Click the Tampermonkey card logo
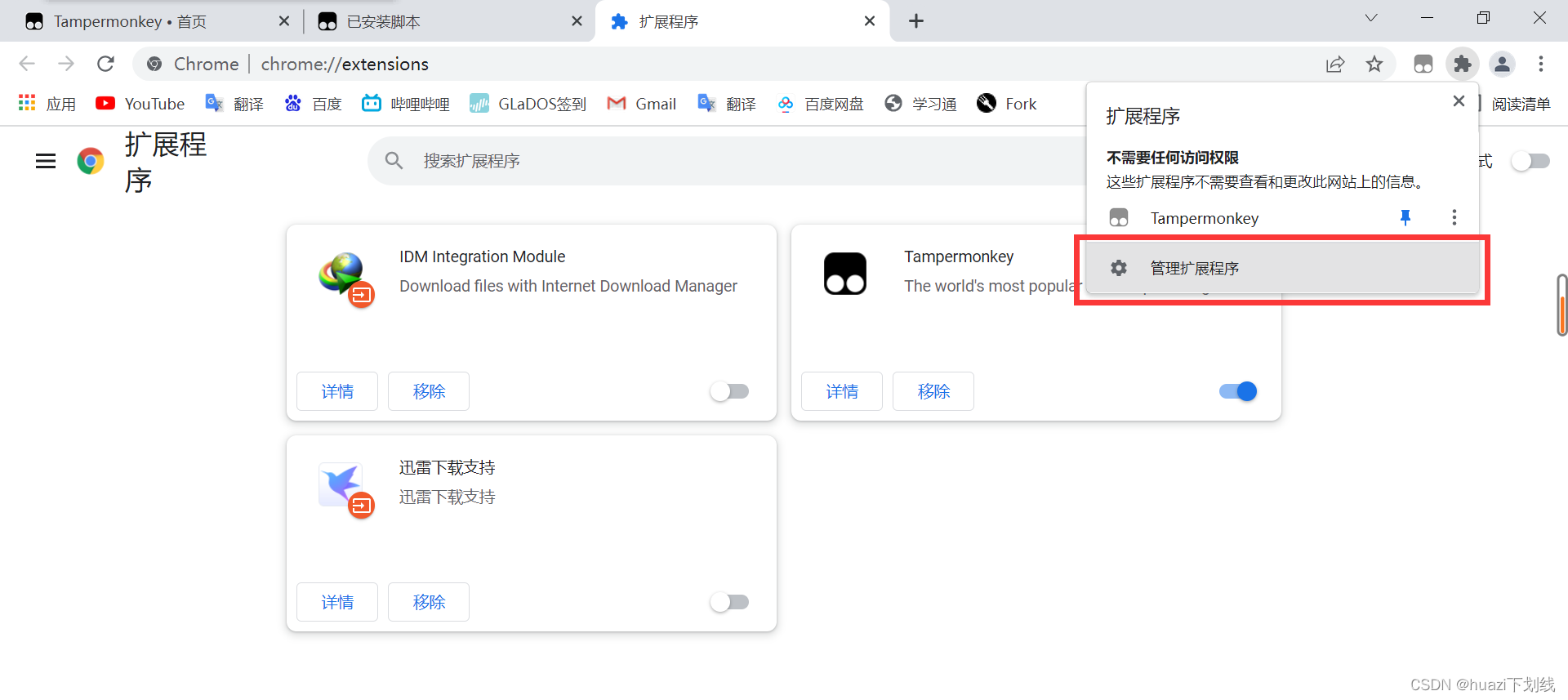Viewport: 1568px width, 700px height. click(x=845, y=274)
